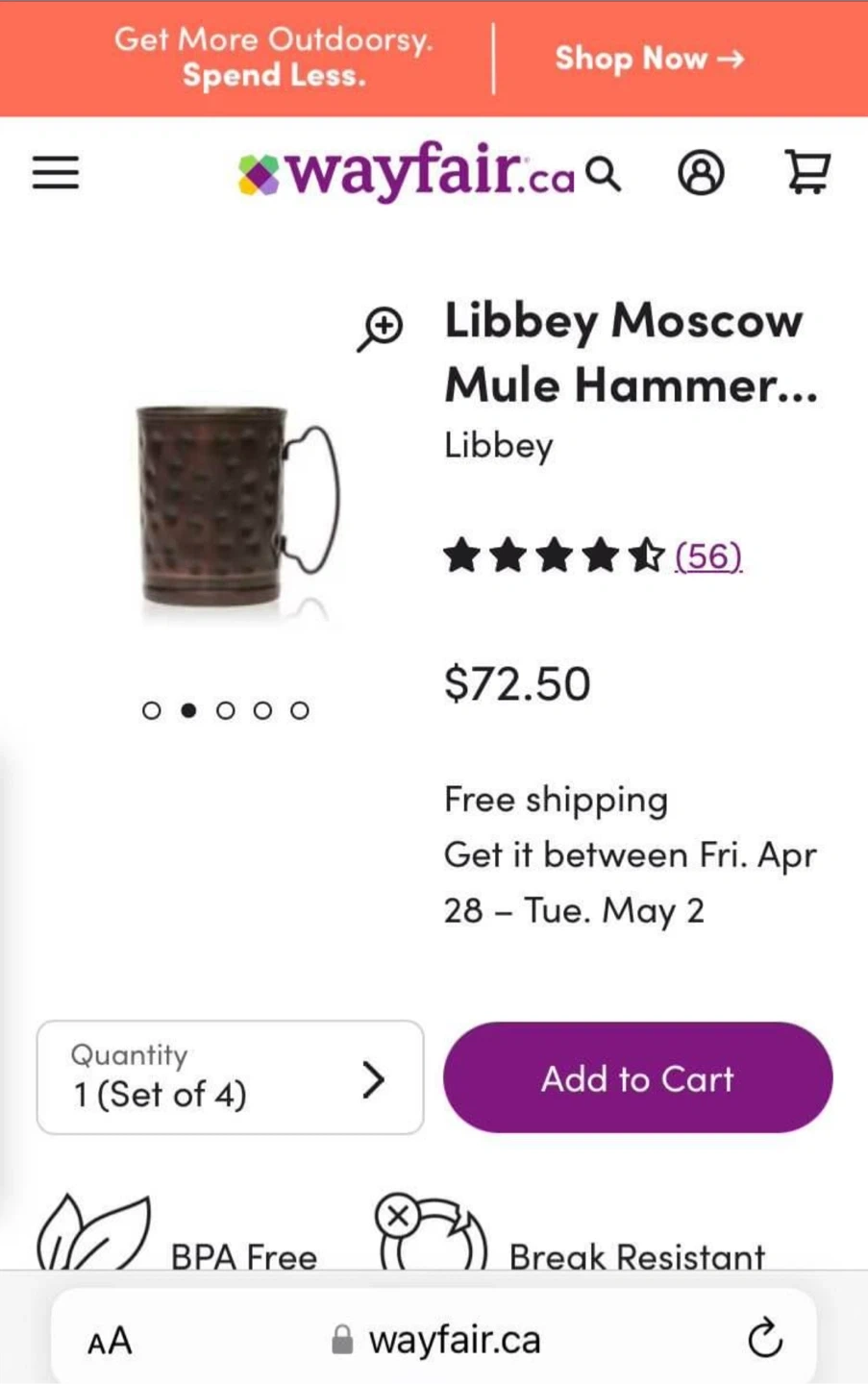Select the first image carousel dot

151,710
